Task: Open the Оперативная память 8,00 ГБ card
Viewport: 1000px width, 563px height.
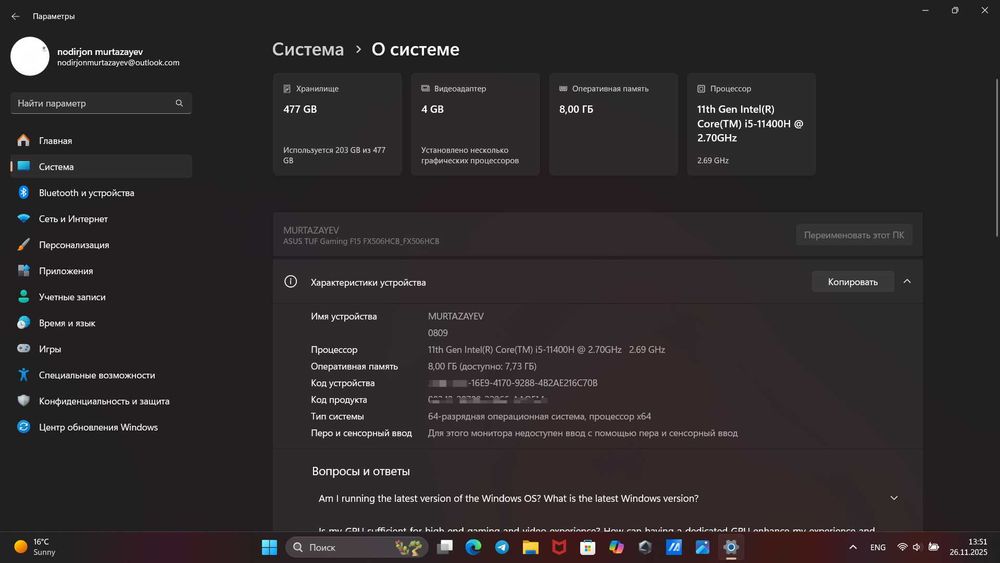Action: click(614, 124)
